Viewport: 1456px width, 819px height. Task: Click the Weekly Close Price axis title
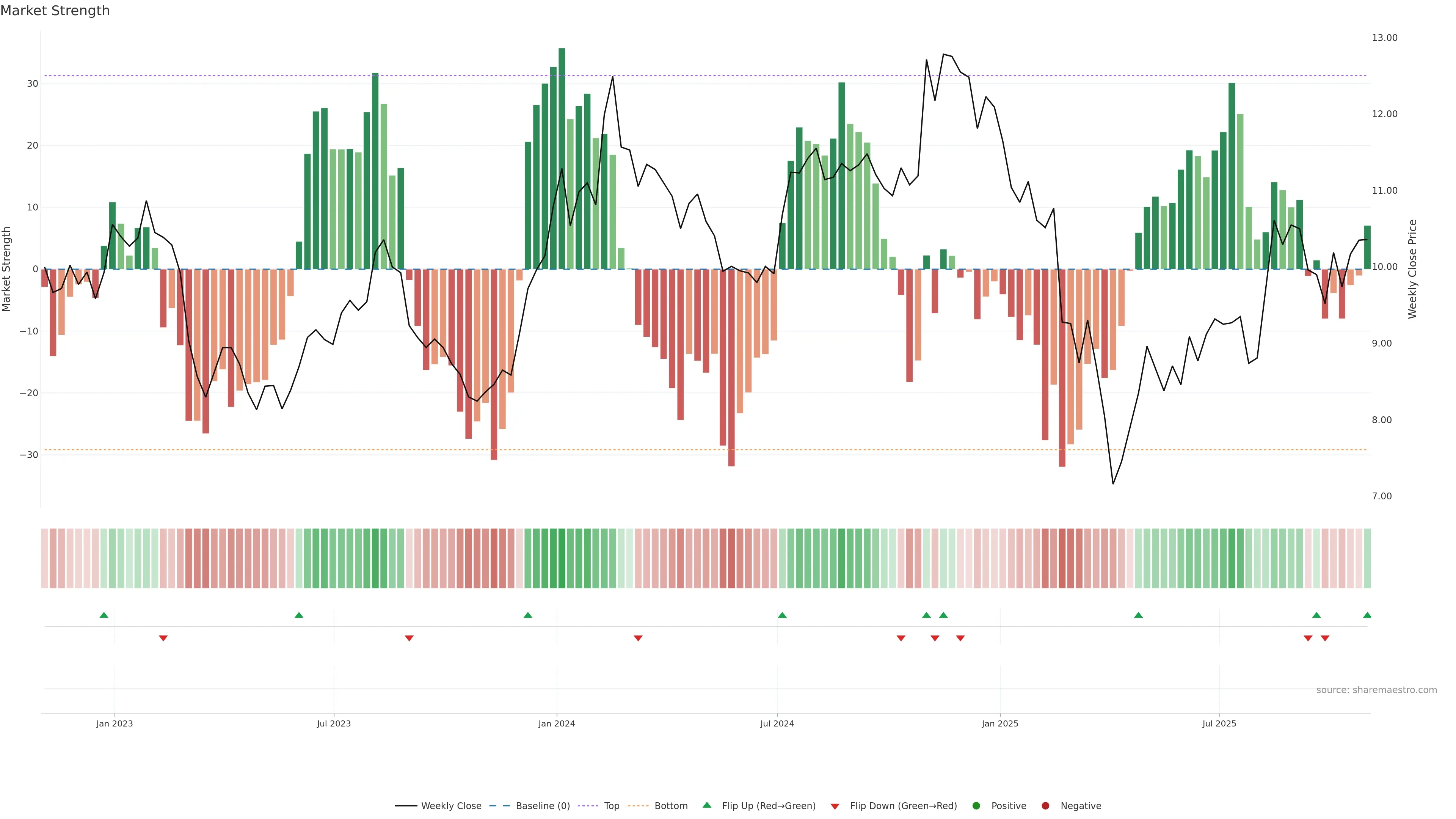coord(1412,269)
